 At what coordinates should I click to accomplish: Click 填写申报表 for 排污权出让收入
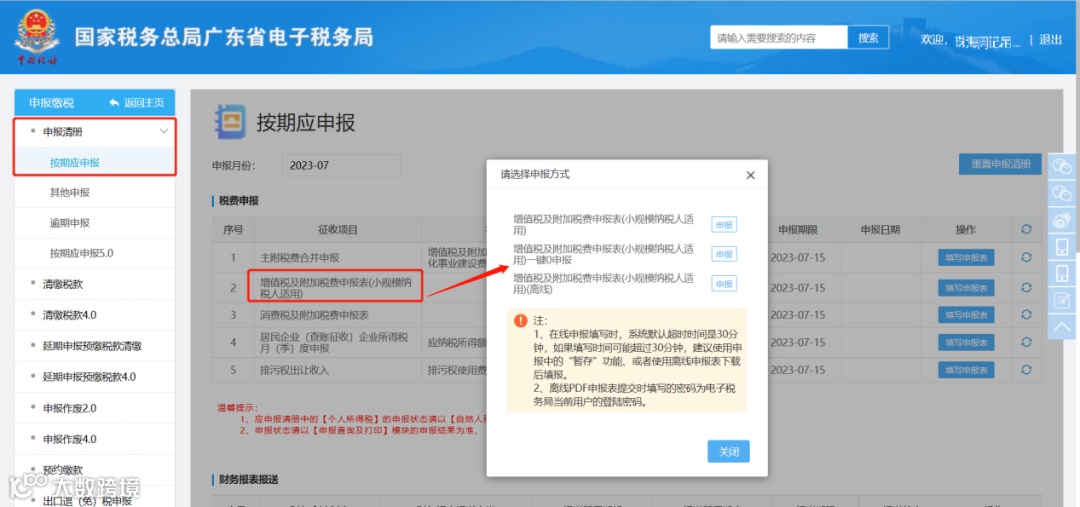click(966, 370)
